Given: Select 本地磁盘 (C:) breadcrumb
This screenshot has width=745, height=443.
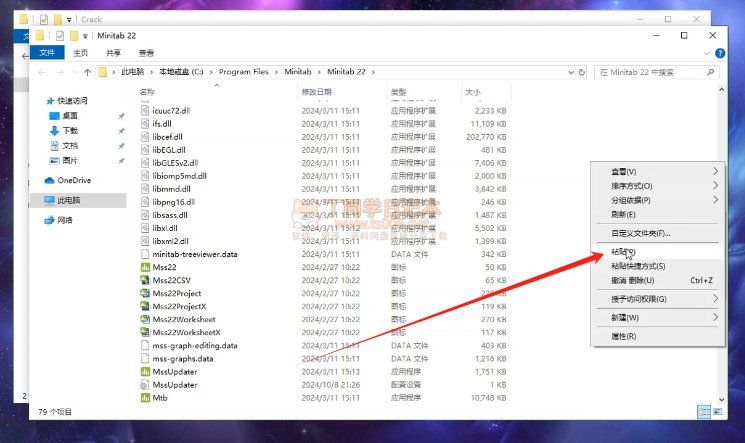Looking at the screenshot, I should [181, 72].
